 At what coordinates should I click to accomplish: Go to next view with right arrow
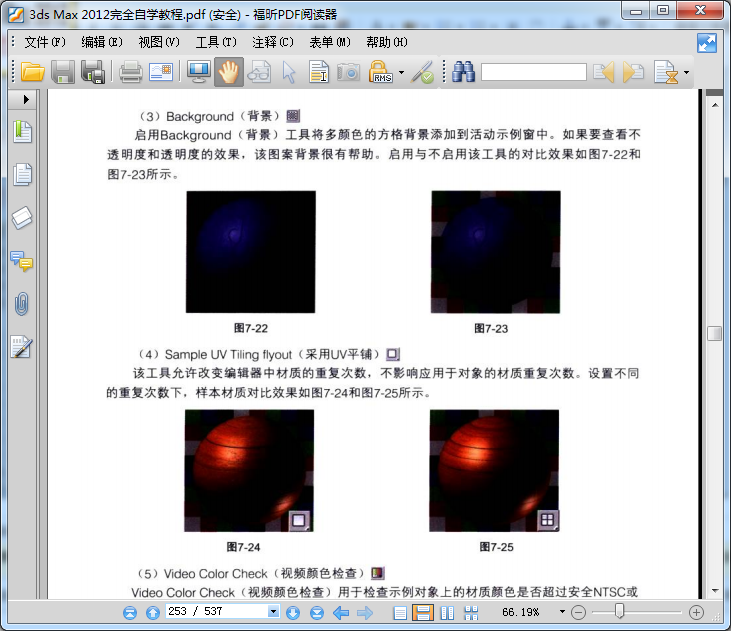click(365, 612)
